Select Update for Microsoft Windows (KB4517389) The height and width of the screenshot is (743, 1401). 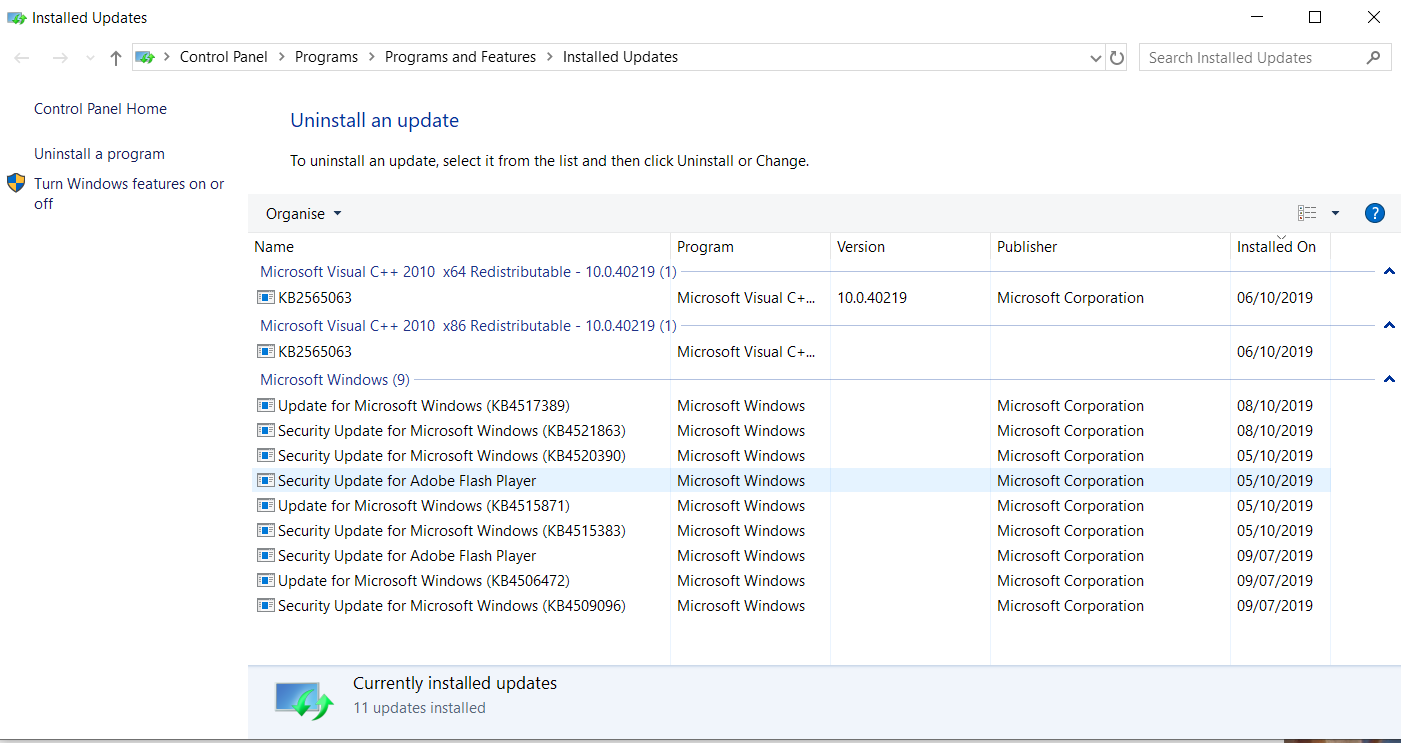(x=424, y=406)
